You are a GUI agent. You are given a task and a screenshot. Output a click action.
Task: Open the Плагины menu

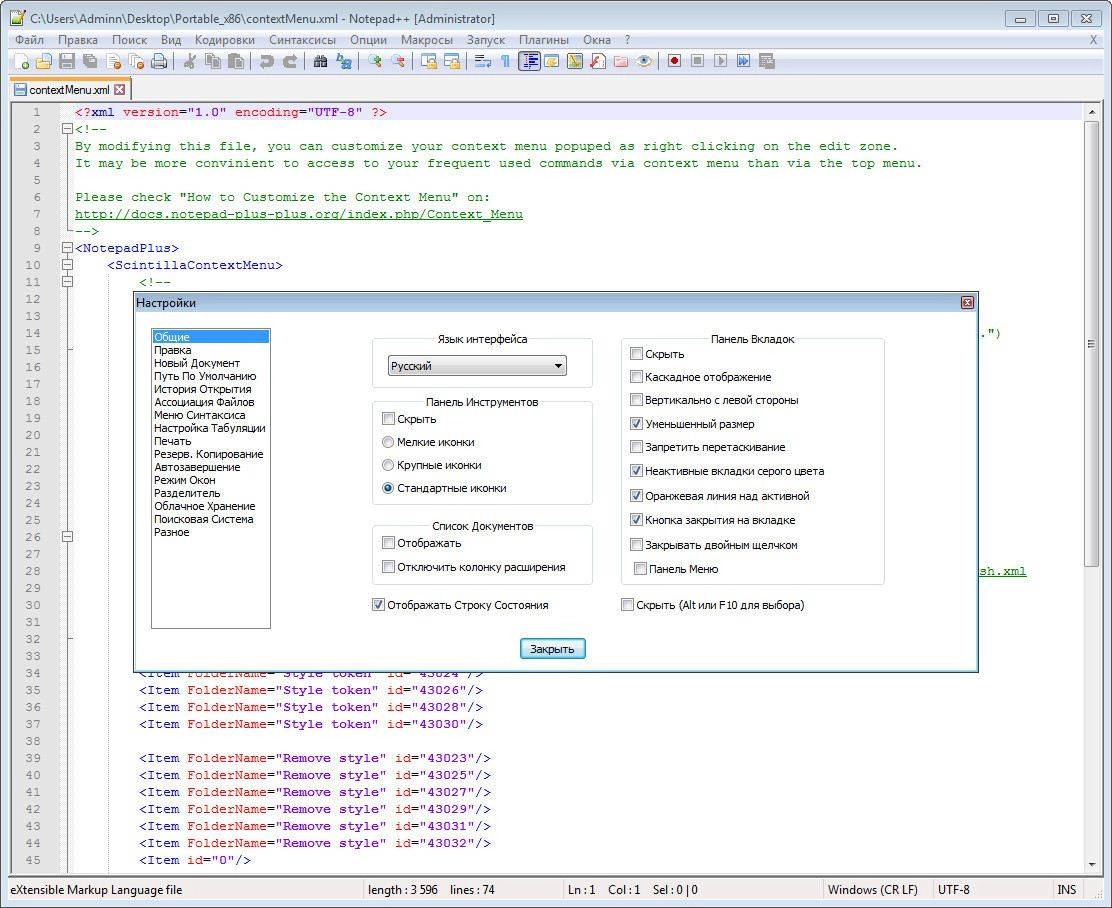point(544,40)
